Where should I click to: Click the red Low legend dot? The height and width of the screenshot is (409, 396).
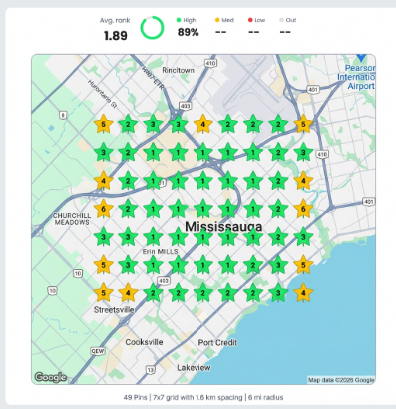[250, 20]
